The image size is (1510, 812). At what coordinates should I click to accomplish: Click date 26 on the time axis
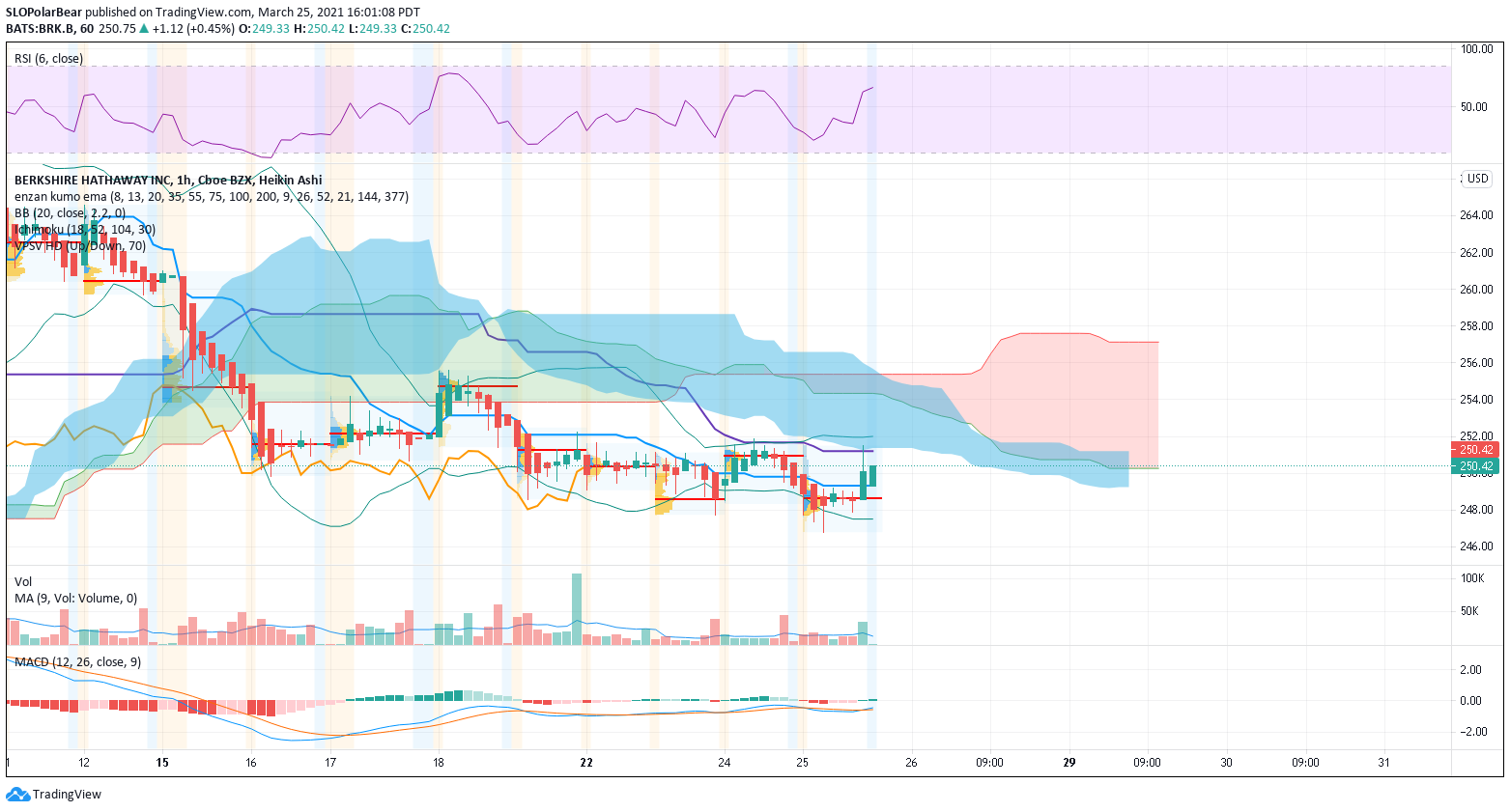(x=911, y=763)
